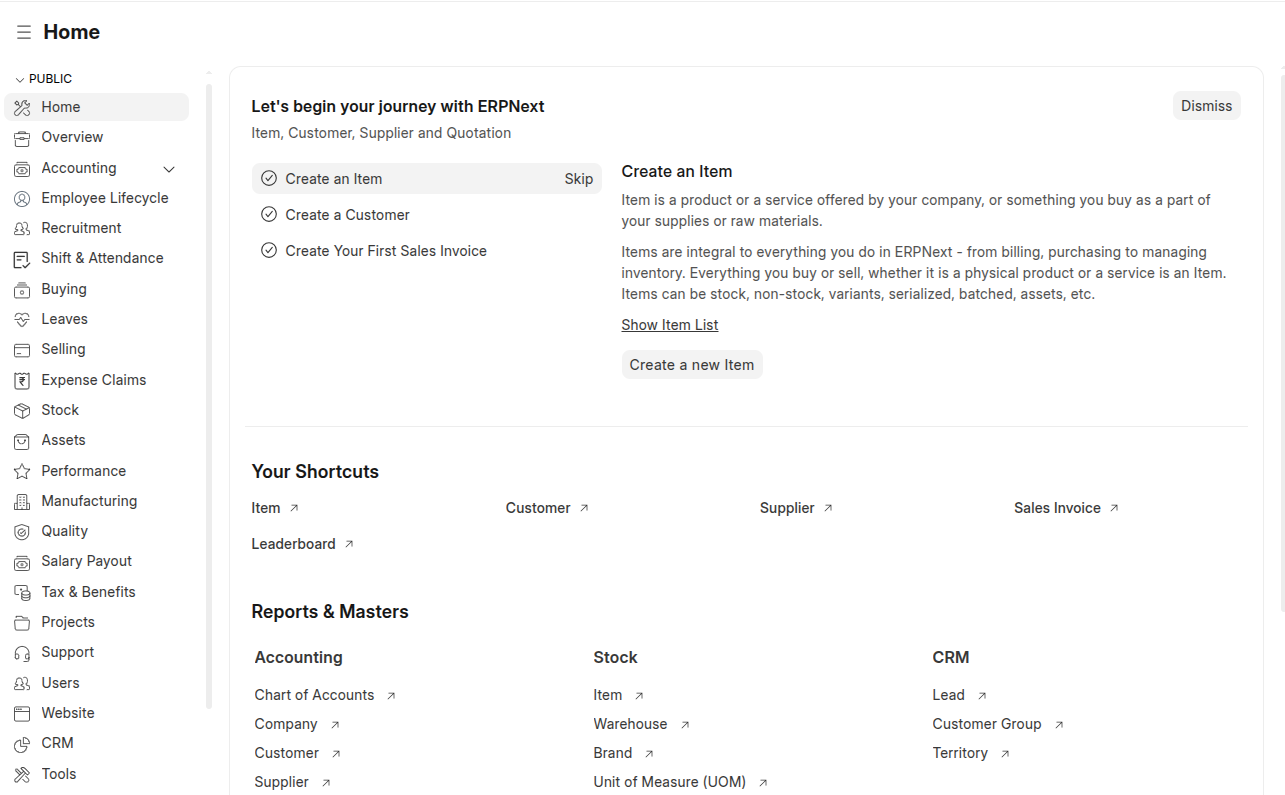Click the Accounting icon in sidebar
Screen dimensions: 1285x795
pos(22,168)
